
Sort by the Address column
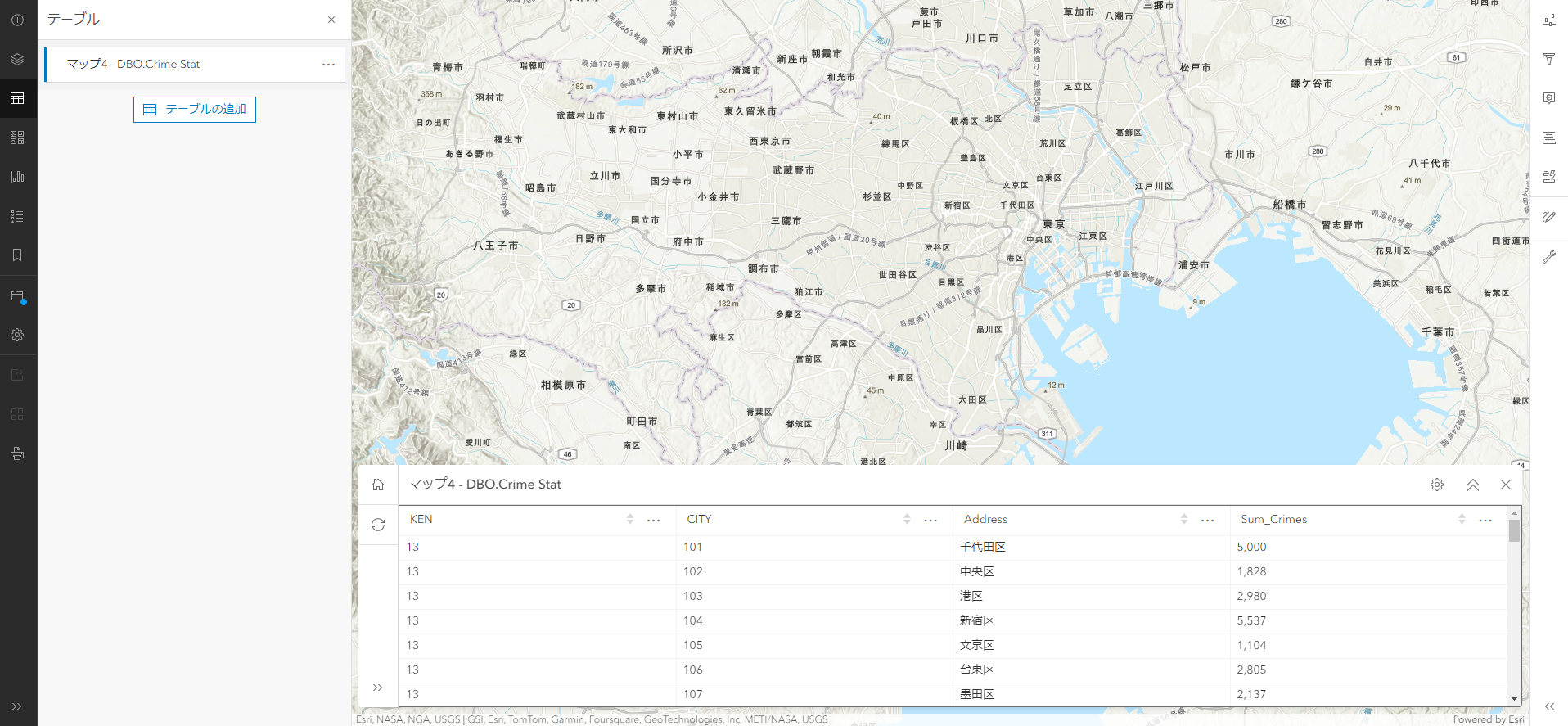1184,519
